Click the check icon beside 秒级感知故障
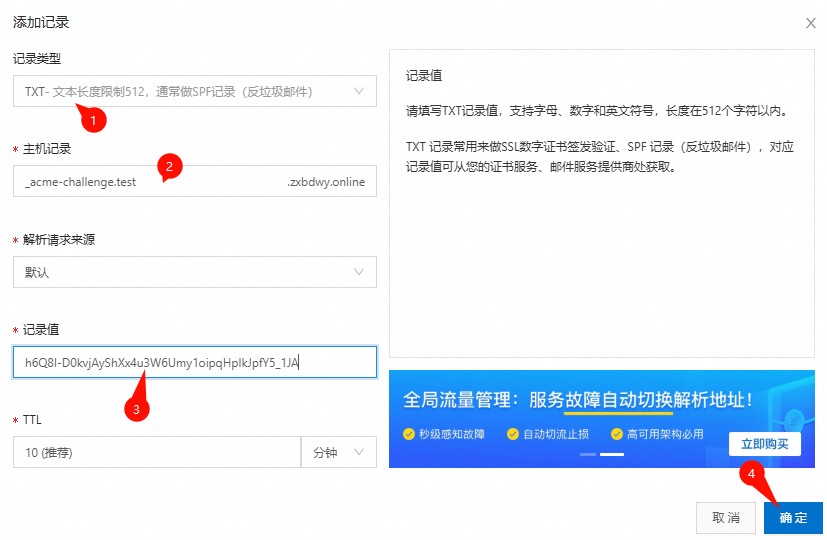The width and height of the screenshot is (827, 540). click(x=408, y=434)
